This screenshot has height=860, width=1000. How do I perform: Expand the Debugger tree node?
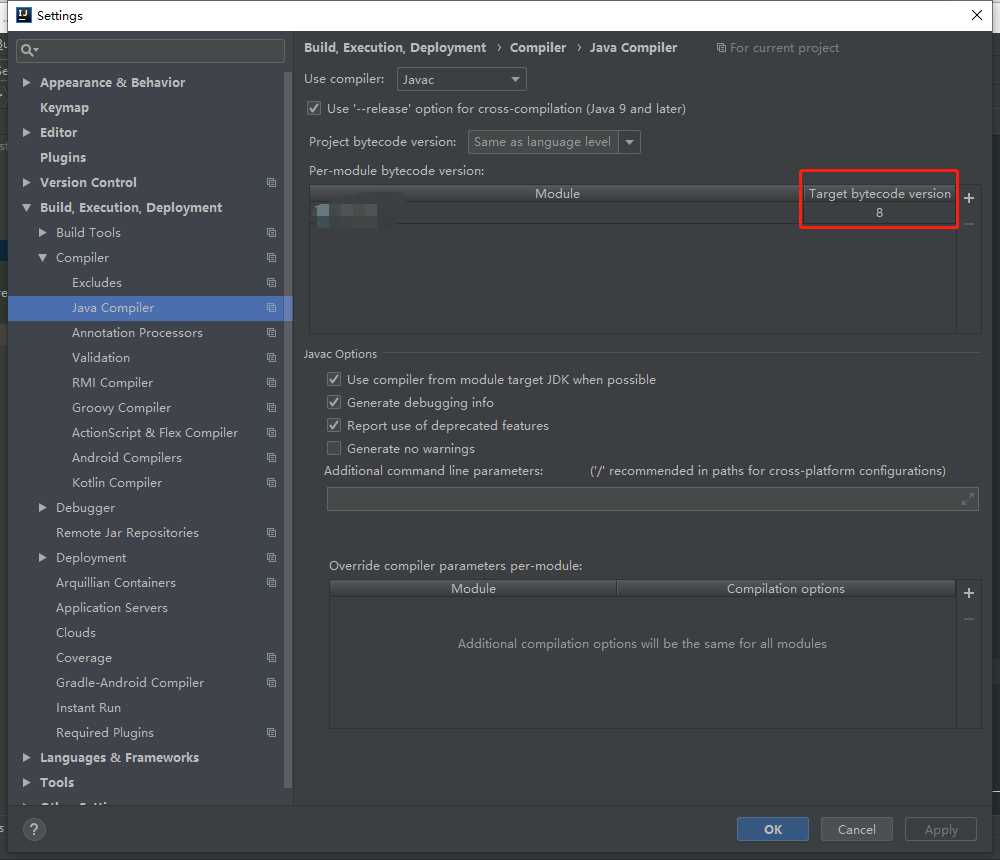[x=42, y=507]
